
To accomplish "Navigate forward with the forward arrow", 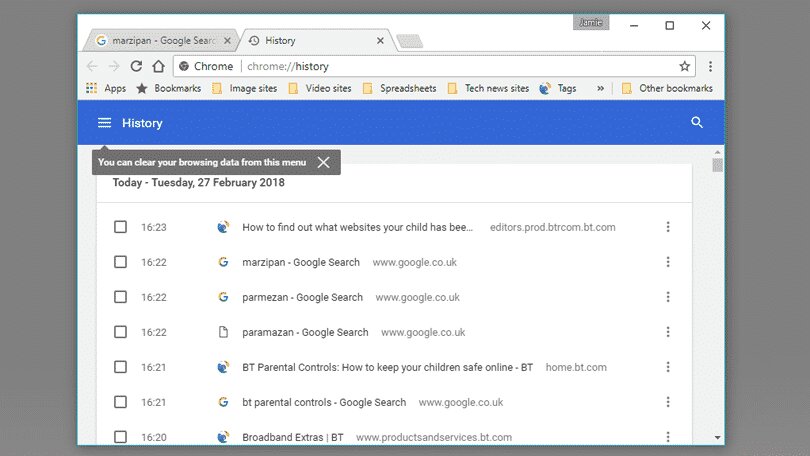I will (x=114, y=66).
